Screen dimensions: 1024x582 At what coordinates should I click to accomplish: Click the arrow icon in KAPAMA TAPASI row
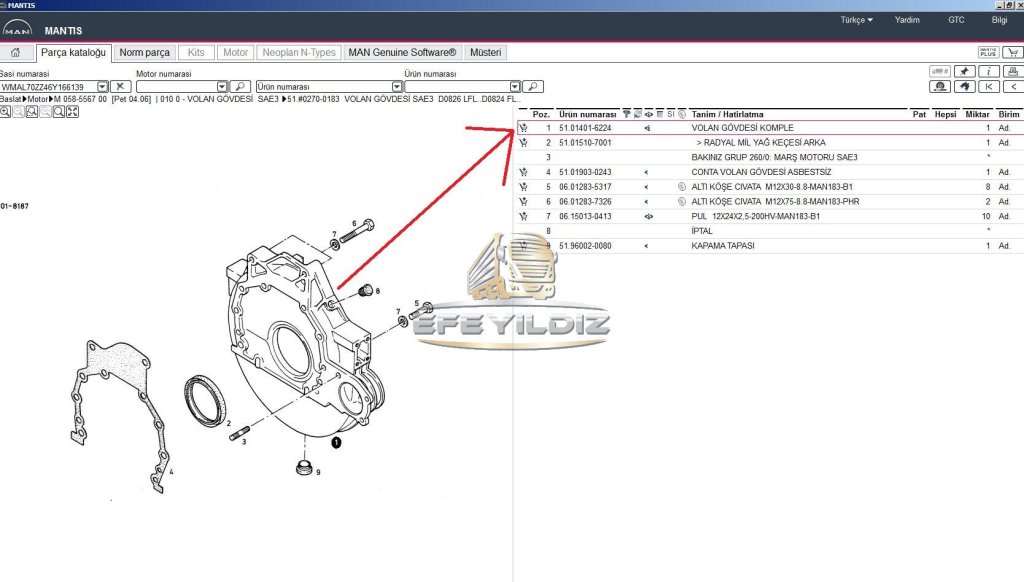point(647,246)
